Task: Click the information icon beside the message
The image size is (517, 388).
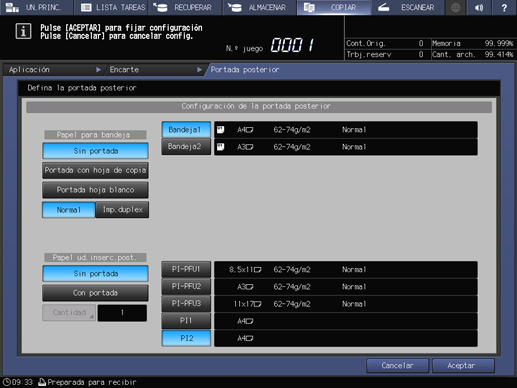Action: click(x=23, y=31)
